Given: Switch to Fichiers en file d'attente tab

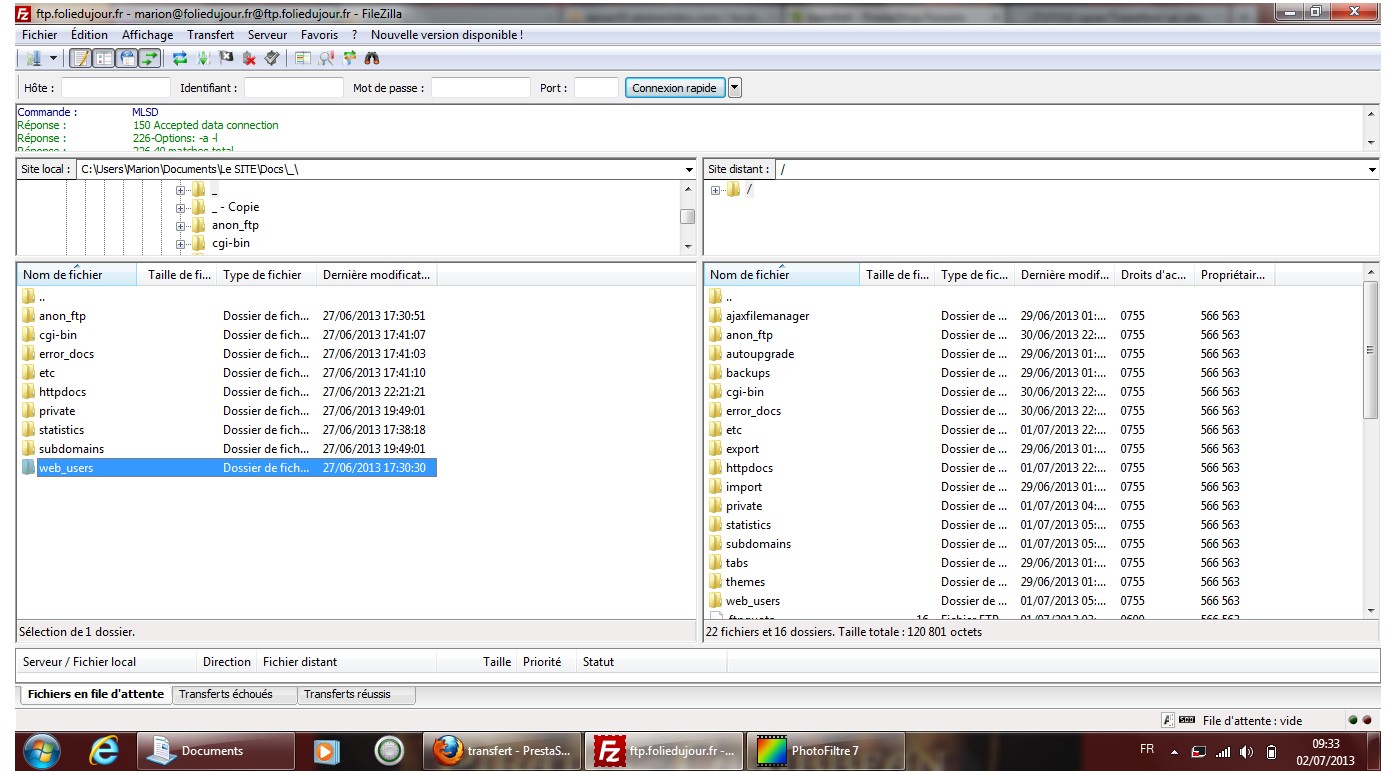Looking at the screenshot, I should pyautogui.click(x=96, y=694).
